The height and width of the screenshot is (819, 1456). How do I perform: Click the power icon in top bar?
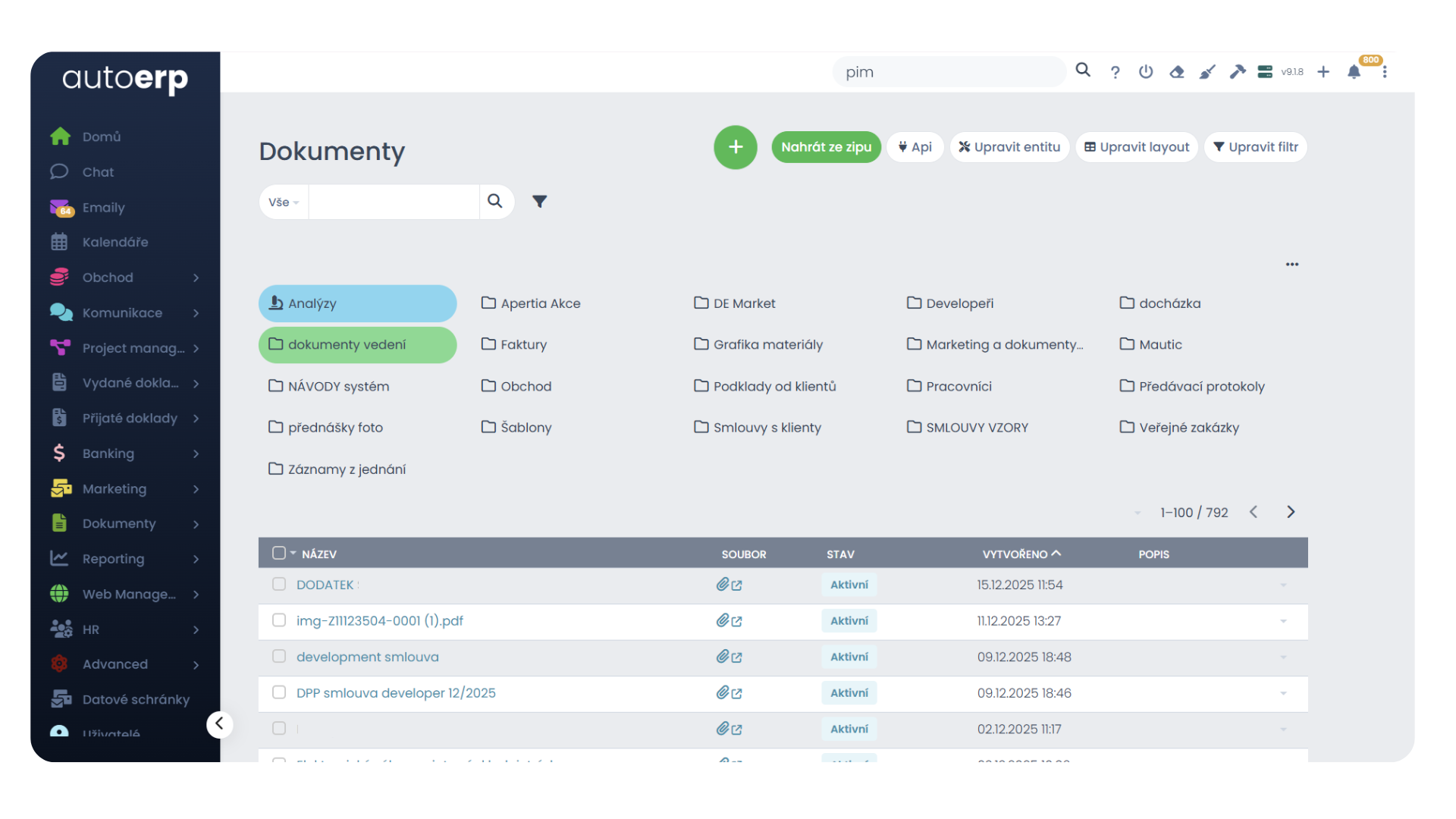point(1146,72)
